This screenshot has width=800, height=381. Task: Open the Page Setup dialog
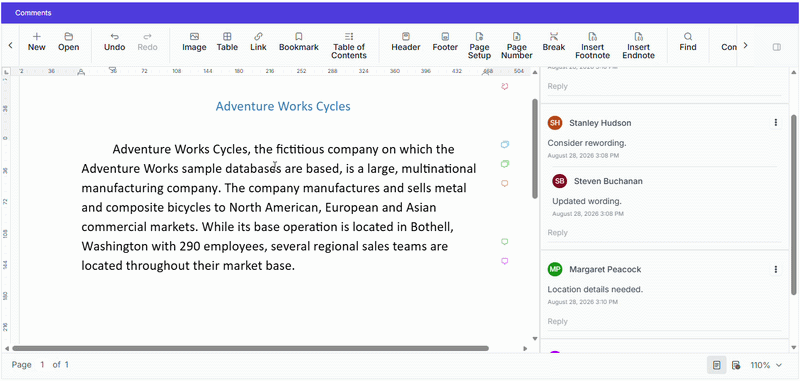(479, 45)
